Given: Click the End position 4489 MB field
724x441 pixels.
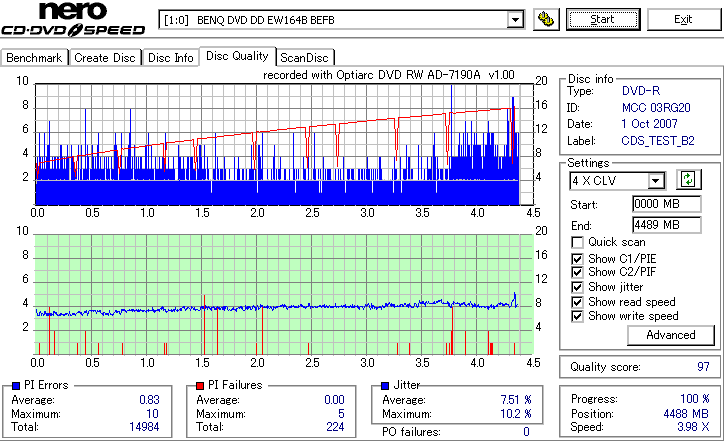Looking at the screenshot, I should click(x=666, y=225).
